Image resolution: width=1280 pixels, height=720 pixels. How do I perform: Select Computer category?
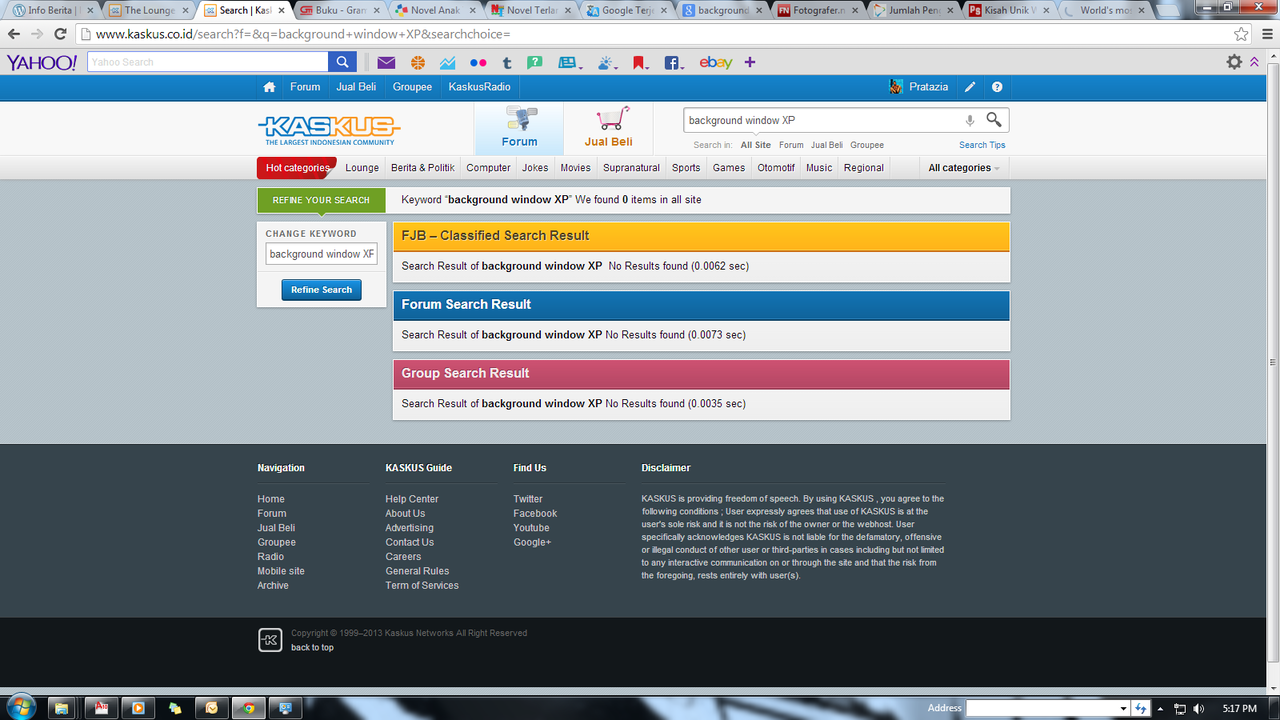pyautogui.click(x=488, y=168)
